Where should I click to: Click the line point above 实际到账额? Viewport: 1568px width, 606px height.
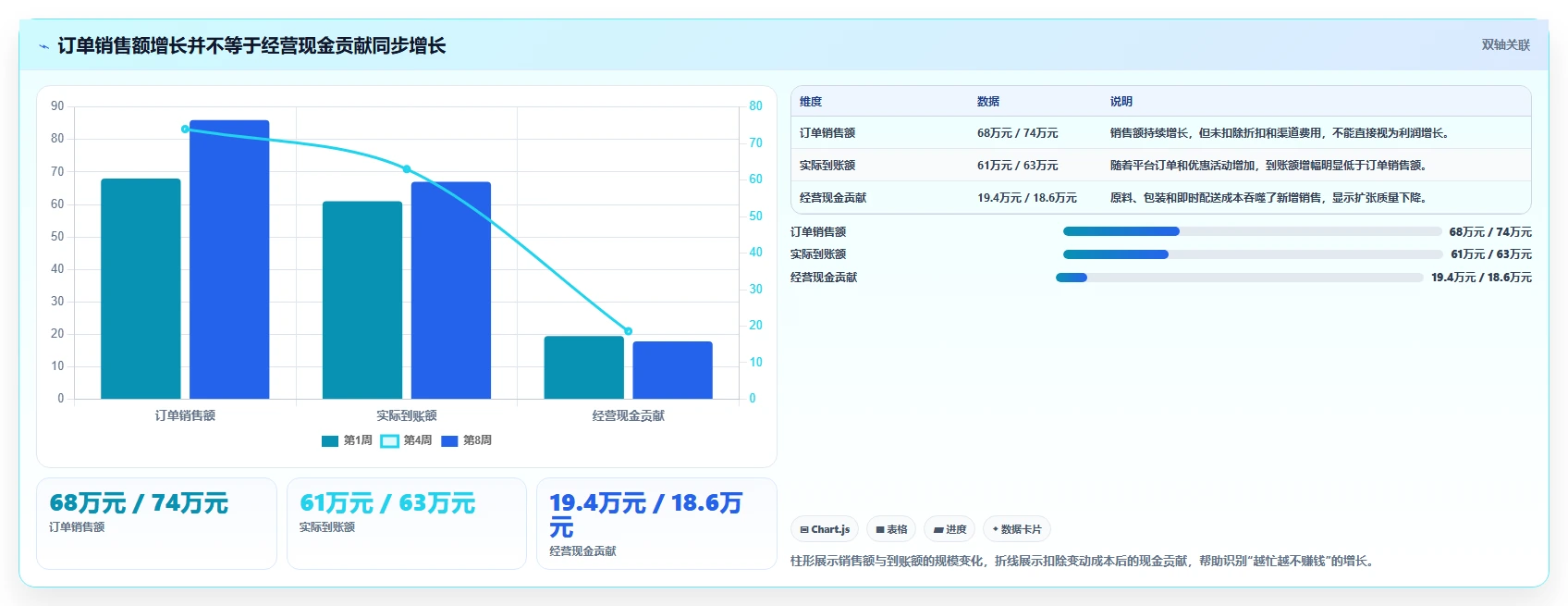[x=407, y=169]
